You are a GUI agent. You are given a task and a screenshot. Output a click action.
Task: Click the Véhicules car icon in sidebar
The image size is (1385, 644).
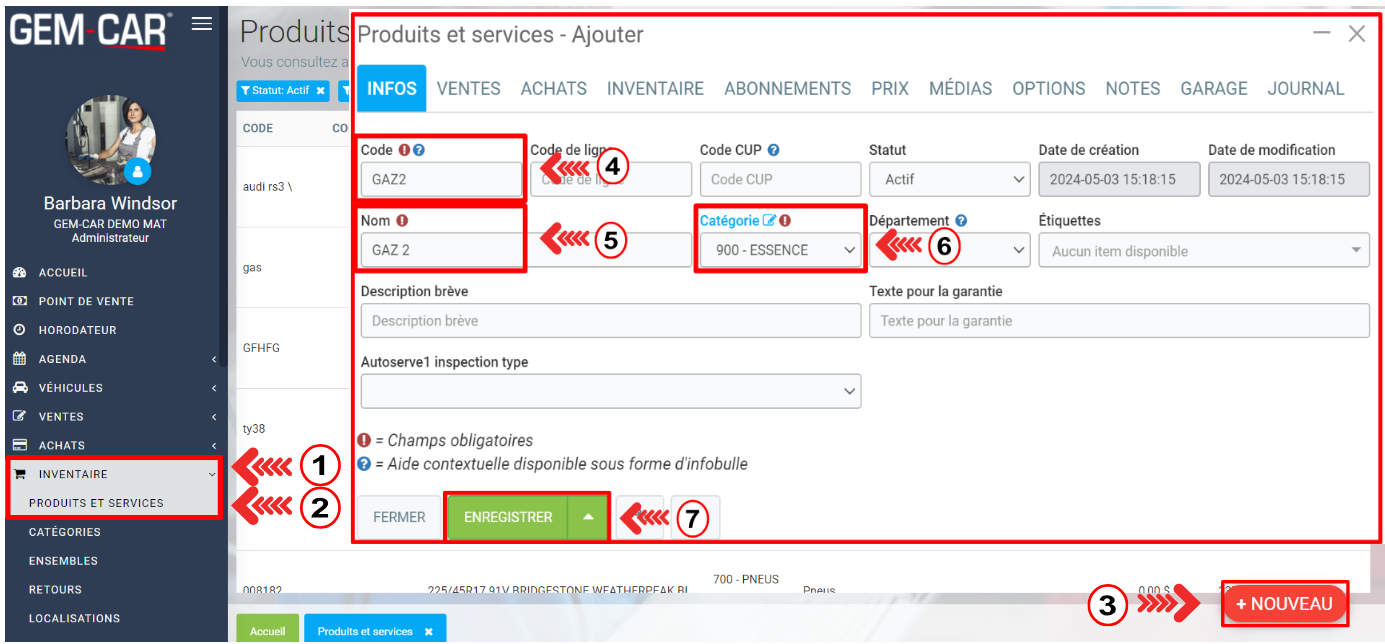click(18, 388)
